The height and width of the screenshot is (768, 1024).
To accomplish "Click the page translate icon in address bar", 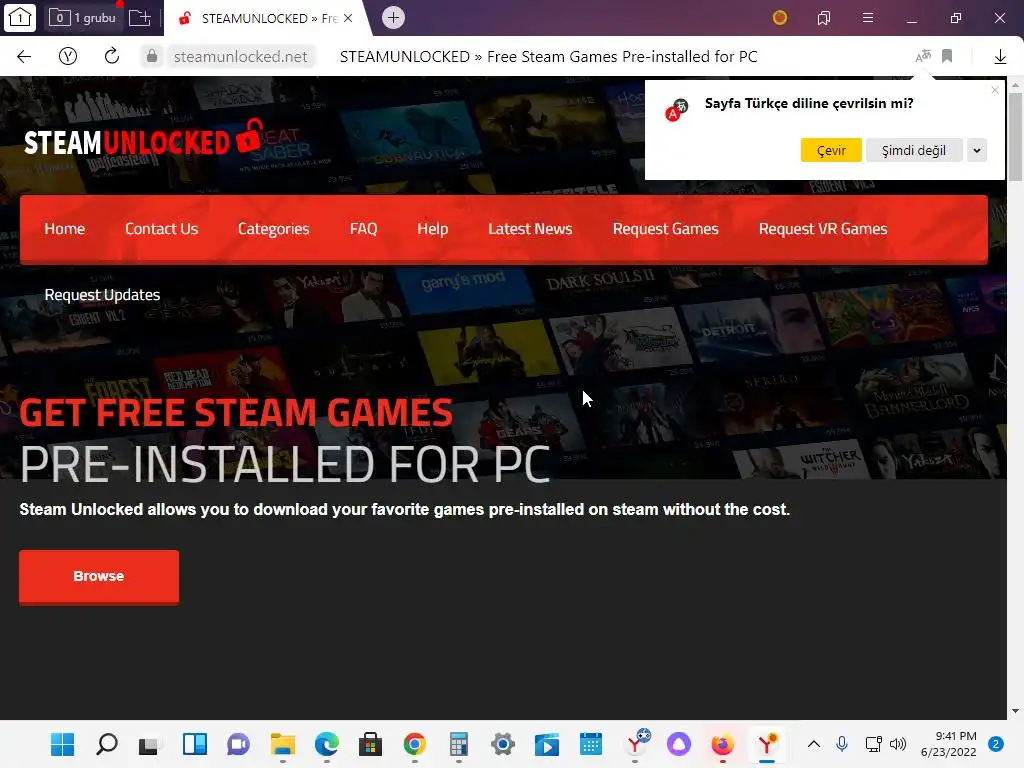I will coord(923,56).
